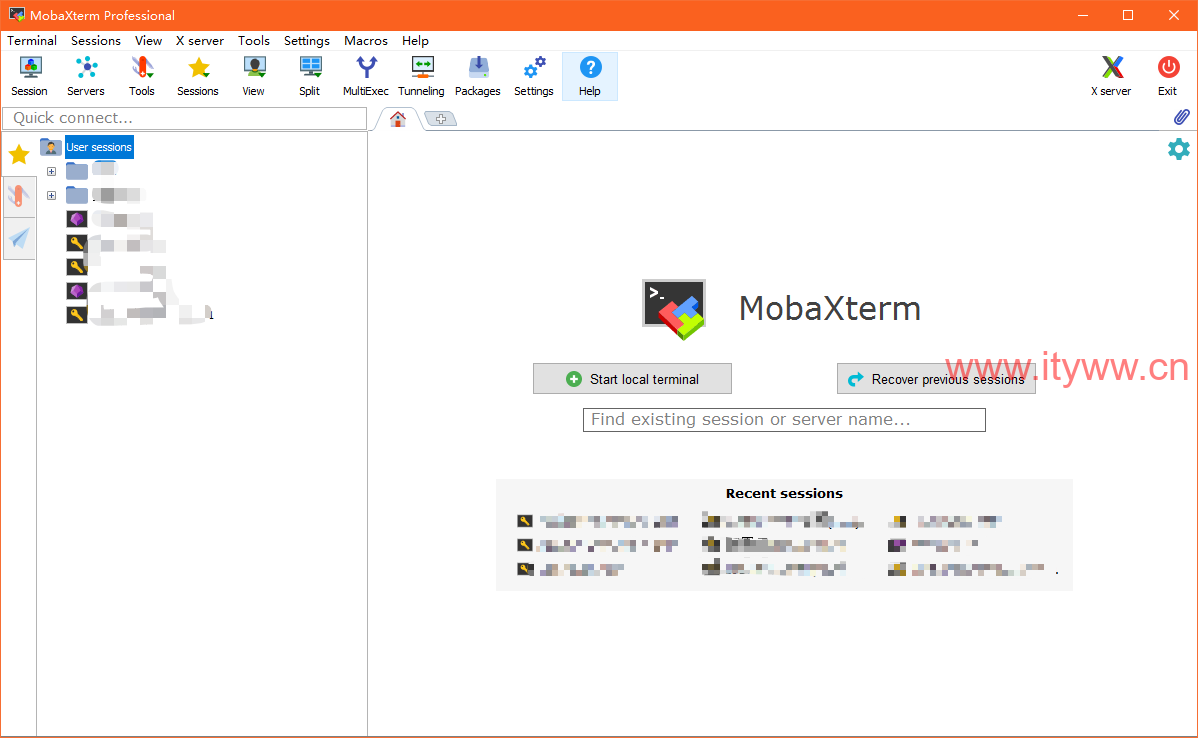The width and height of the screenshot is (1198, 738).
Task: Open the Tools menu in menu bar
Action: click(x=254, y=40)
